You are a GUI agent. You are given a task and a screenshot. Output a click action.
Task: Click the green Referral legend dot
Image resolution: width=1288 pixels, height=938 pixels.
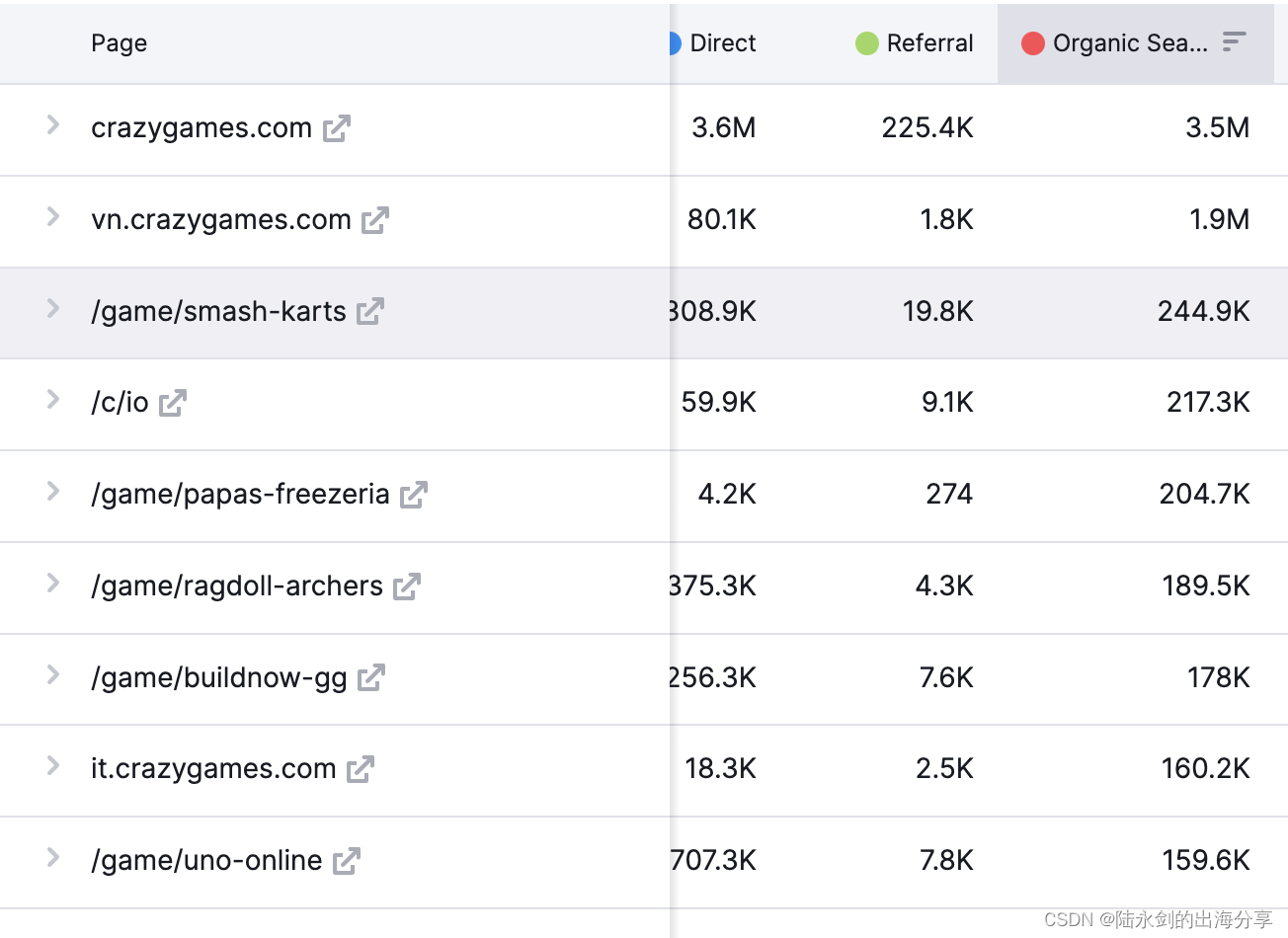click(867, 43)
